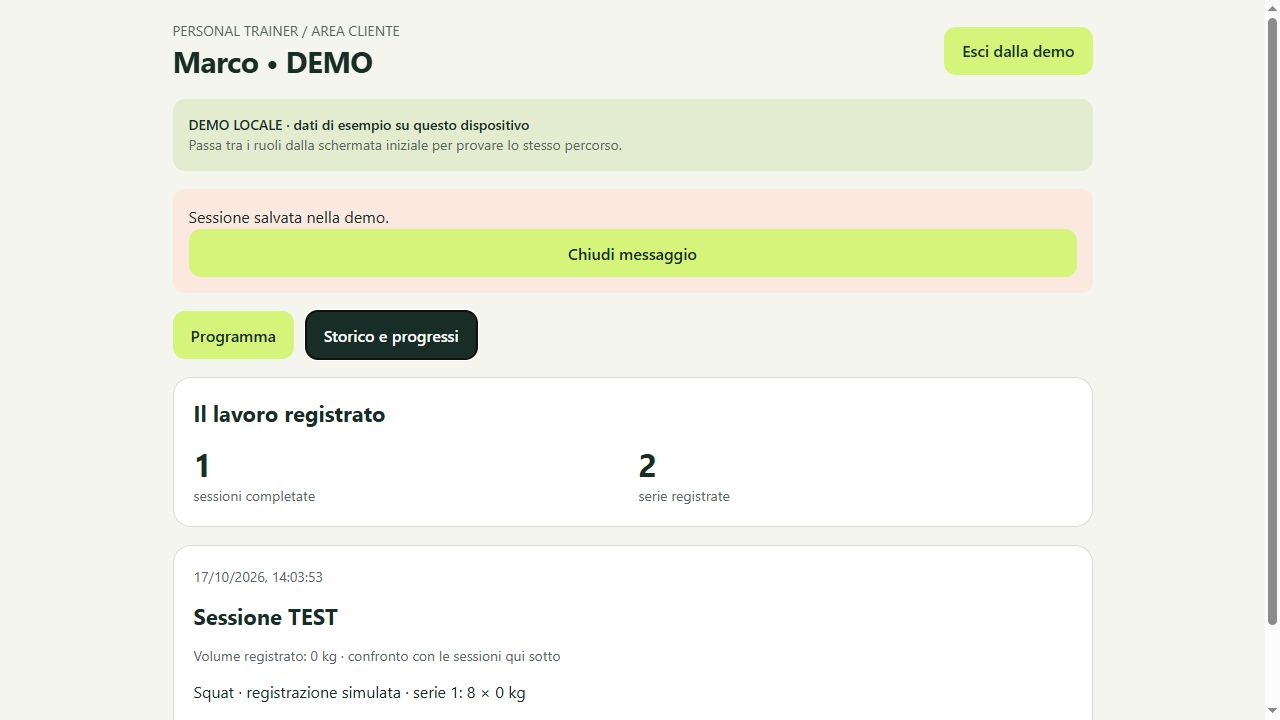This screenshot has width=1280, height=720.
Task: Select the Storico e progressi tab
Action: 391,335
